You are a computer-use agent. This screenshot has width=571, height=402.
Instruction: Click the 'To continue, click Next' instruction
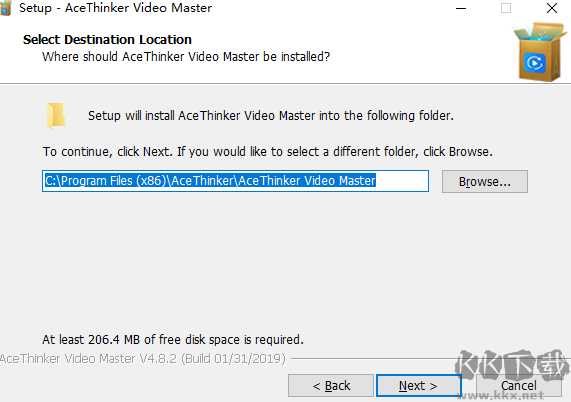268,151
